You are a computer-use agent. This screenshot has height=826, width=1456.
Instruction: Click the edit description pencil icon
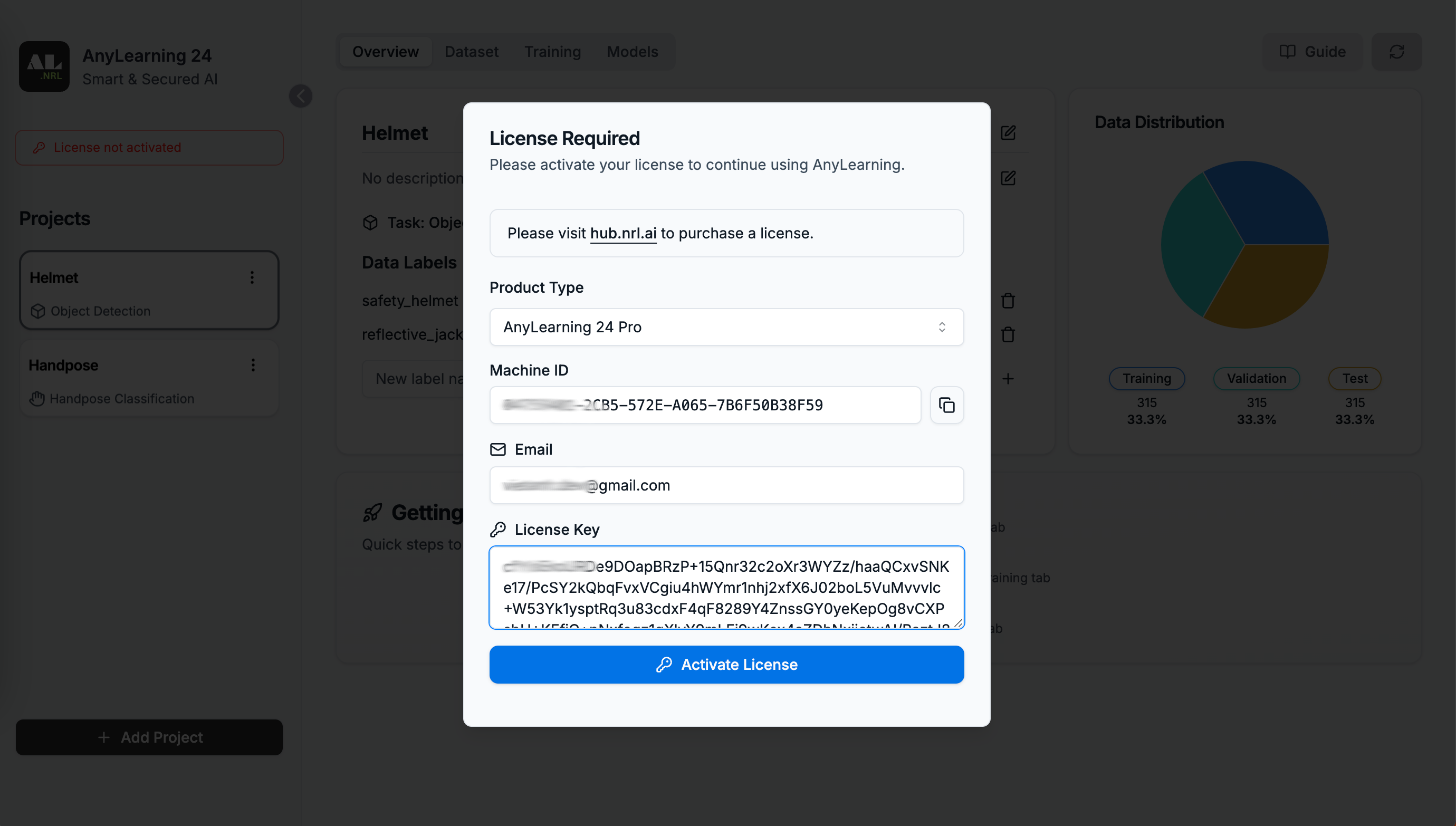[1008, 178]
